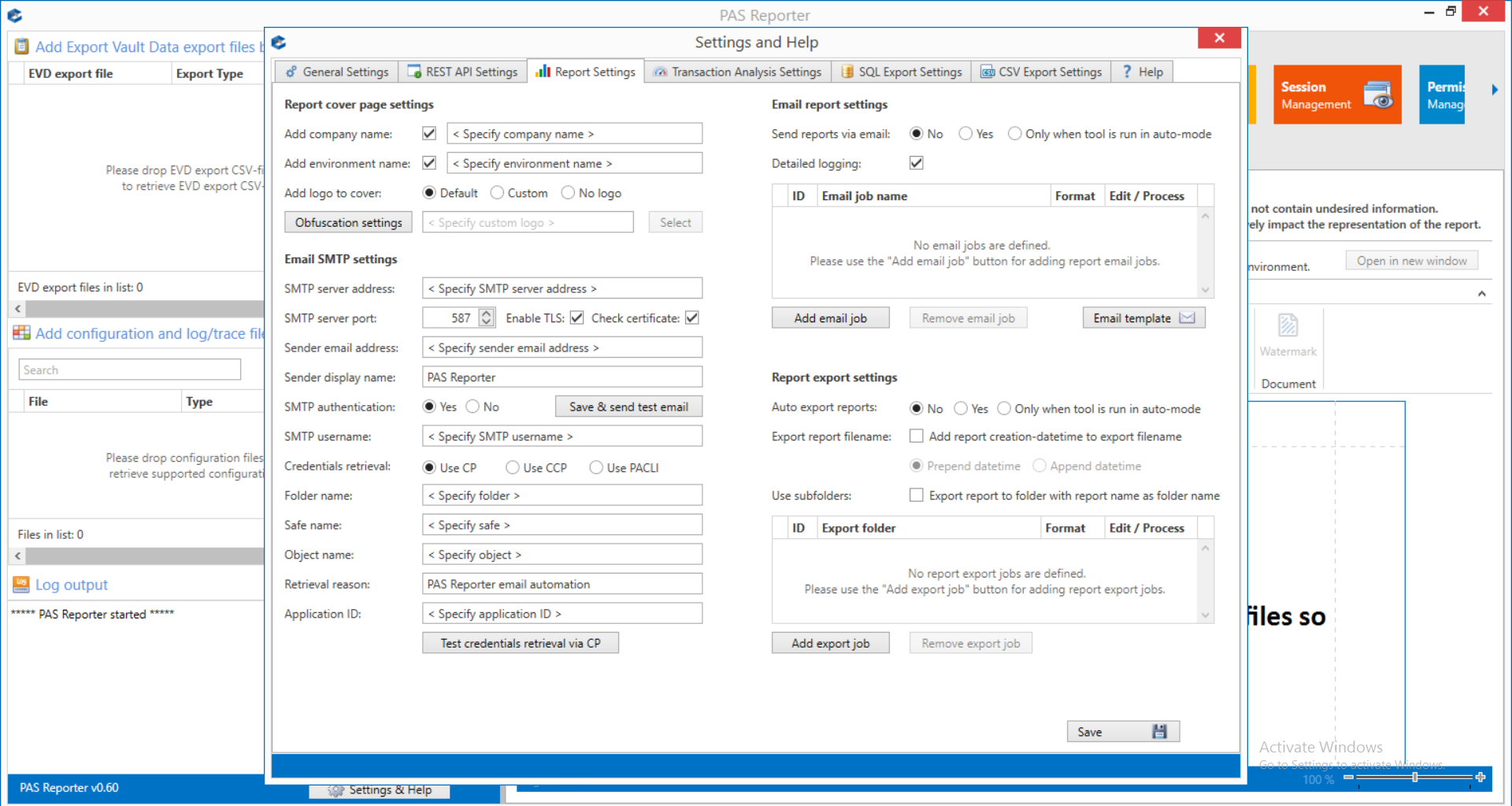Image resolution: width=1512 pixels, height=806 pixels.
Task: Click Test credentials retrieval via CP
Action: [x=521, y=643]
